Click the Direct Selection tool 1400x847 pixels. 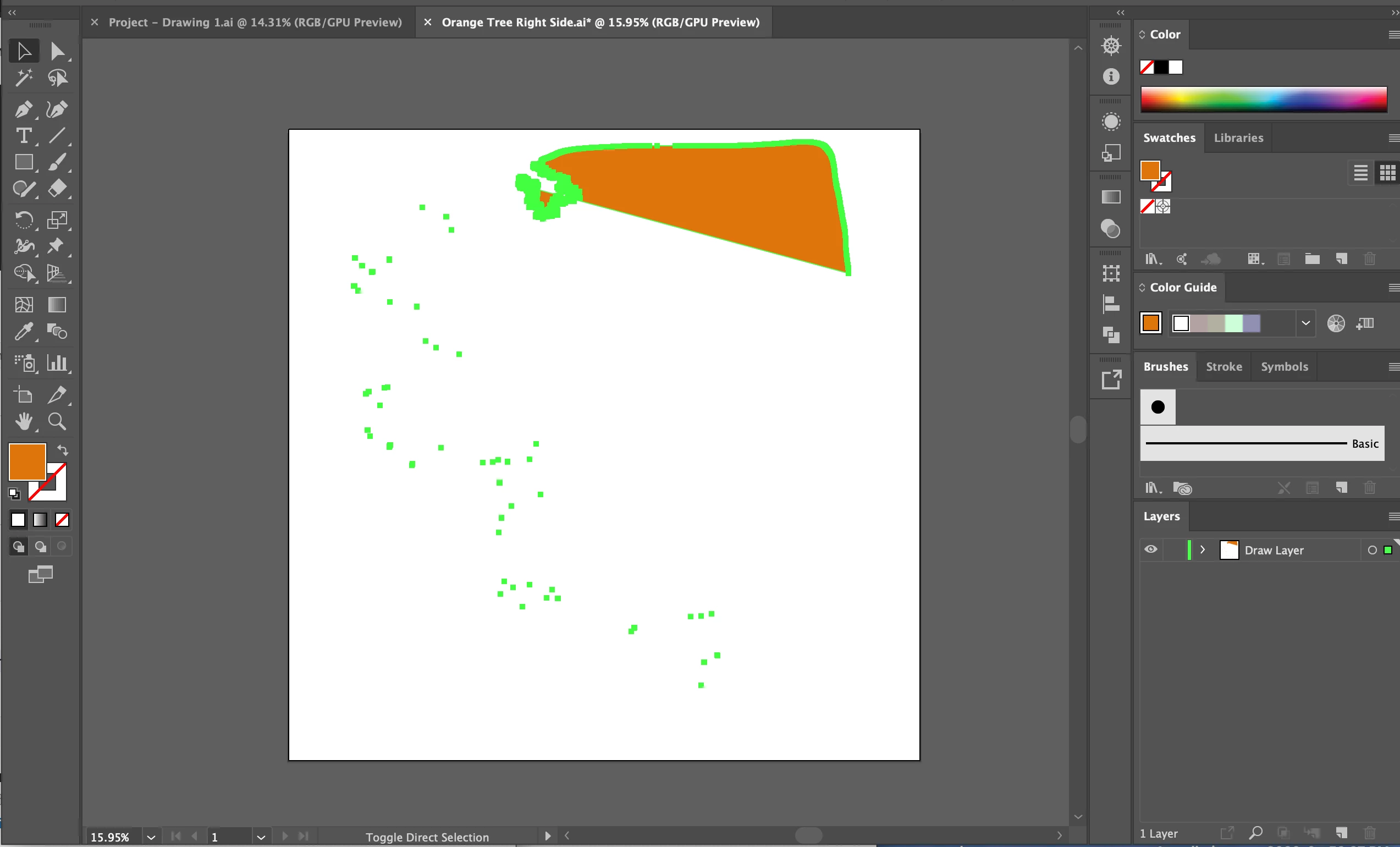[57, 51]
